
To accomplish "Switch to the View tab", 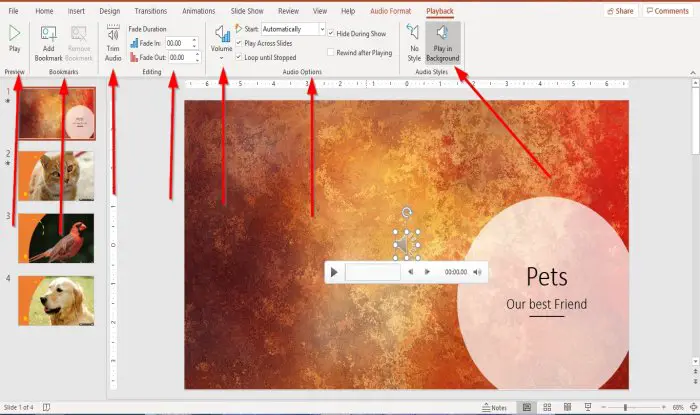I will (320, 11).
